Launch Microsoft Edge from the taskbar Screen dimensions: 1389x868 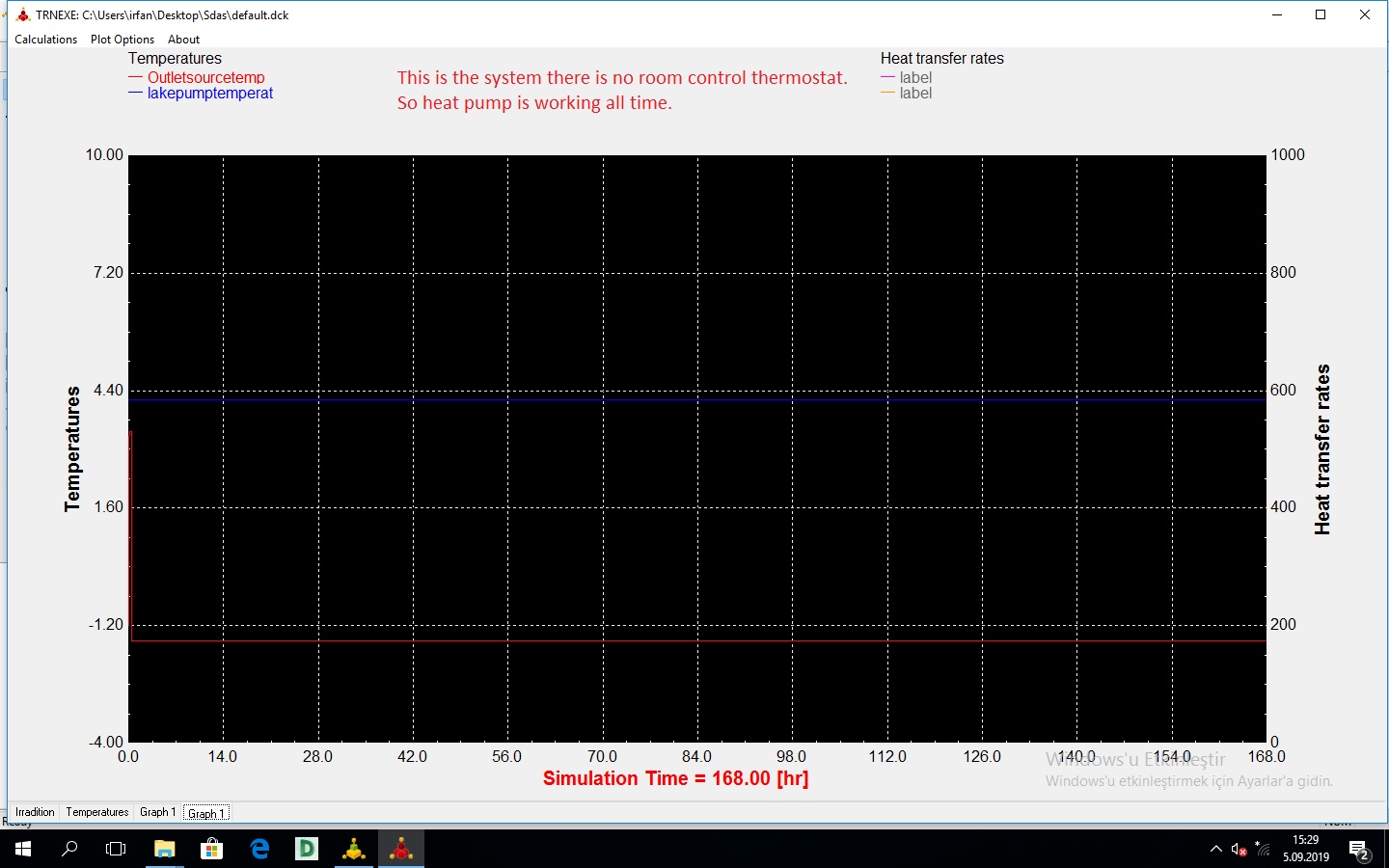click(x=259, y=849)
